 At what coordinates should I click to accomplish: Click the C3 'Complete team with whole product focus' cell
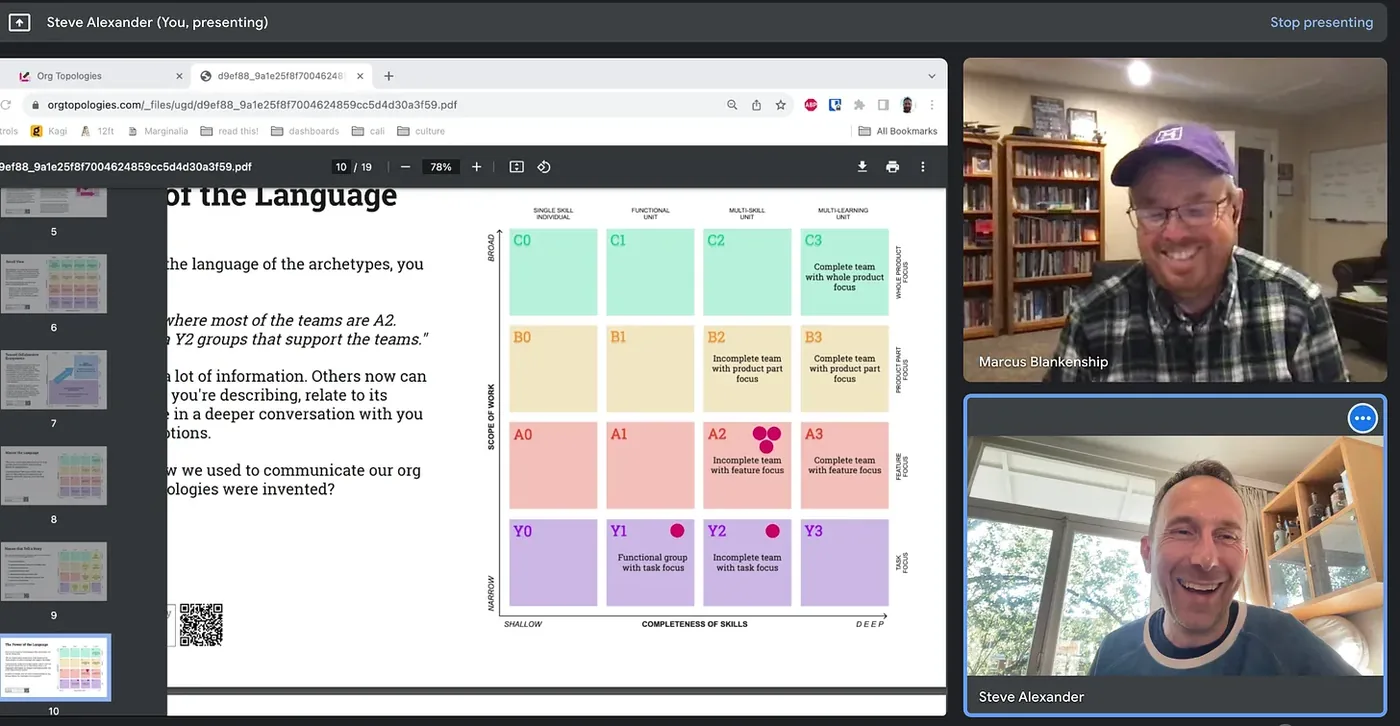845,272
